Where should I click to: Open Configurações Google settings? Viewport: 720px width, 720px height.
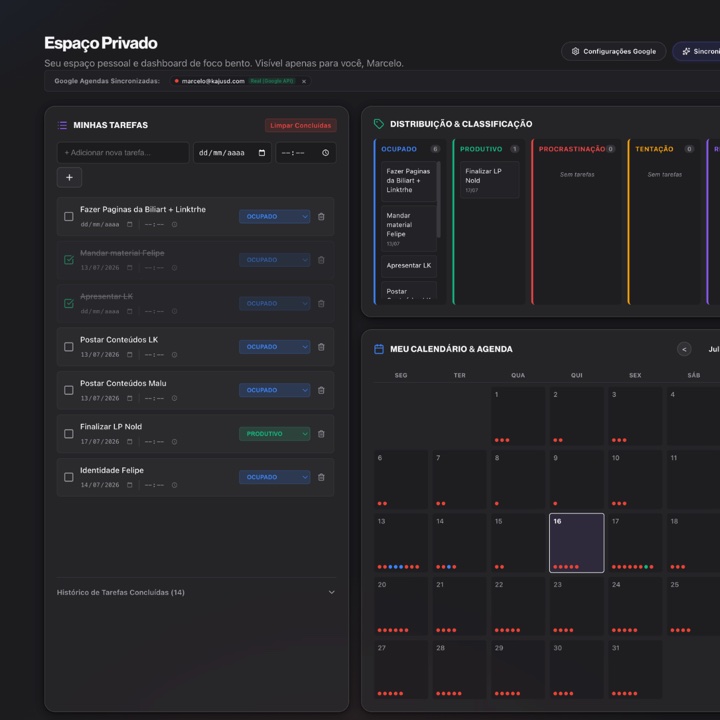point(613,51)
